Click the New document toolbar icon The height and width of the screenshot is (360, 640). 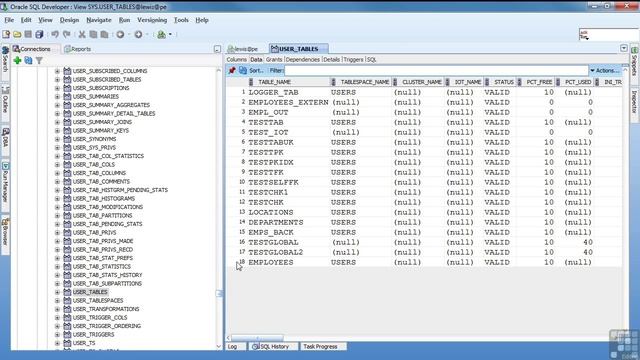(6, 35)
